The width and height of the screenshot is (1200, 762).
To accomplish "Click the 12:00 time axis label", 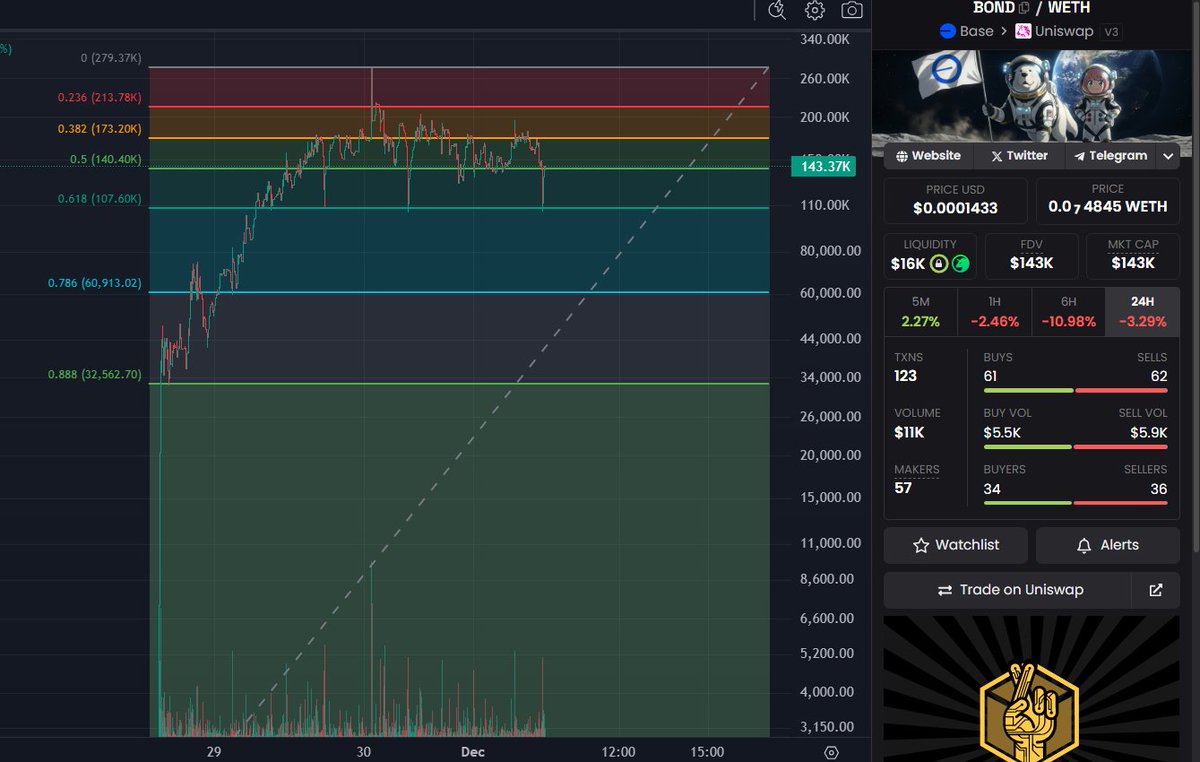I will pyautogui.click(x=618, y=751).
